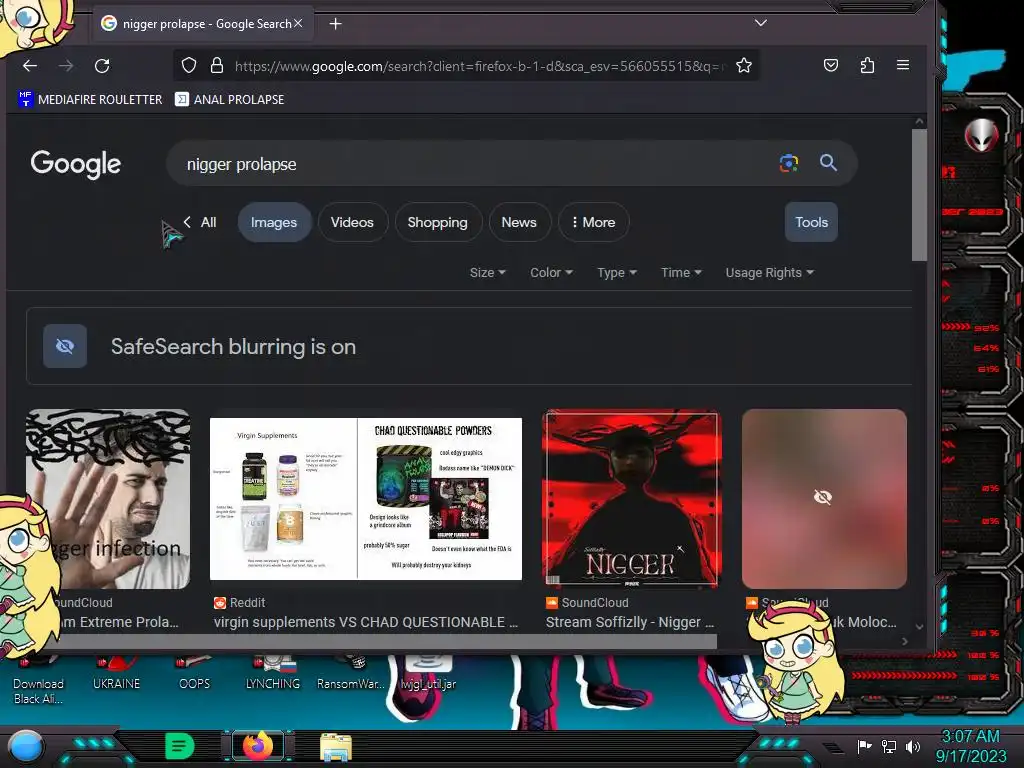The width and height of the screenshot is (1024, 768).
Task: Close the Google Search tab
Action: click(x=298, y=24)
